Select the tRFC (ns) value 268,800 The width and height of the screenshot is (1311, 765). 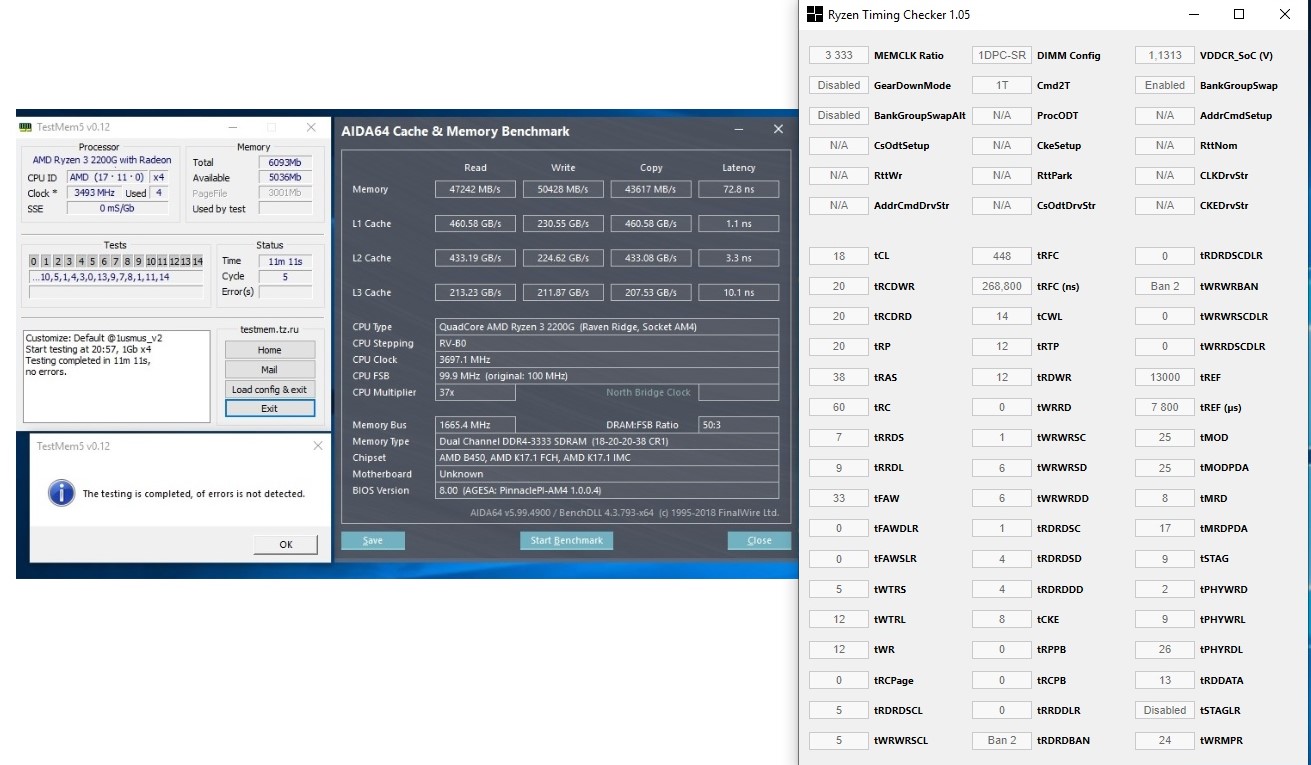point(1002,286)
